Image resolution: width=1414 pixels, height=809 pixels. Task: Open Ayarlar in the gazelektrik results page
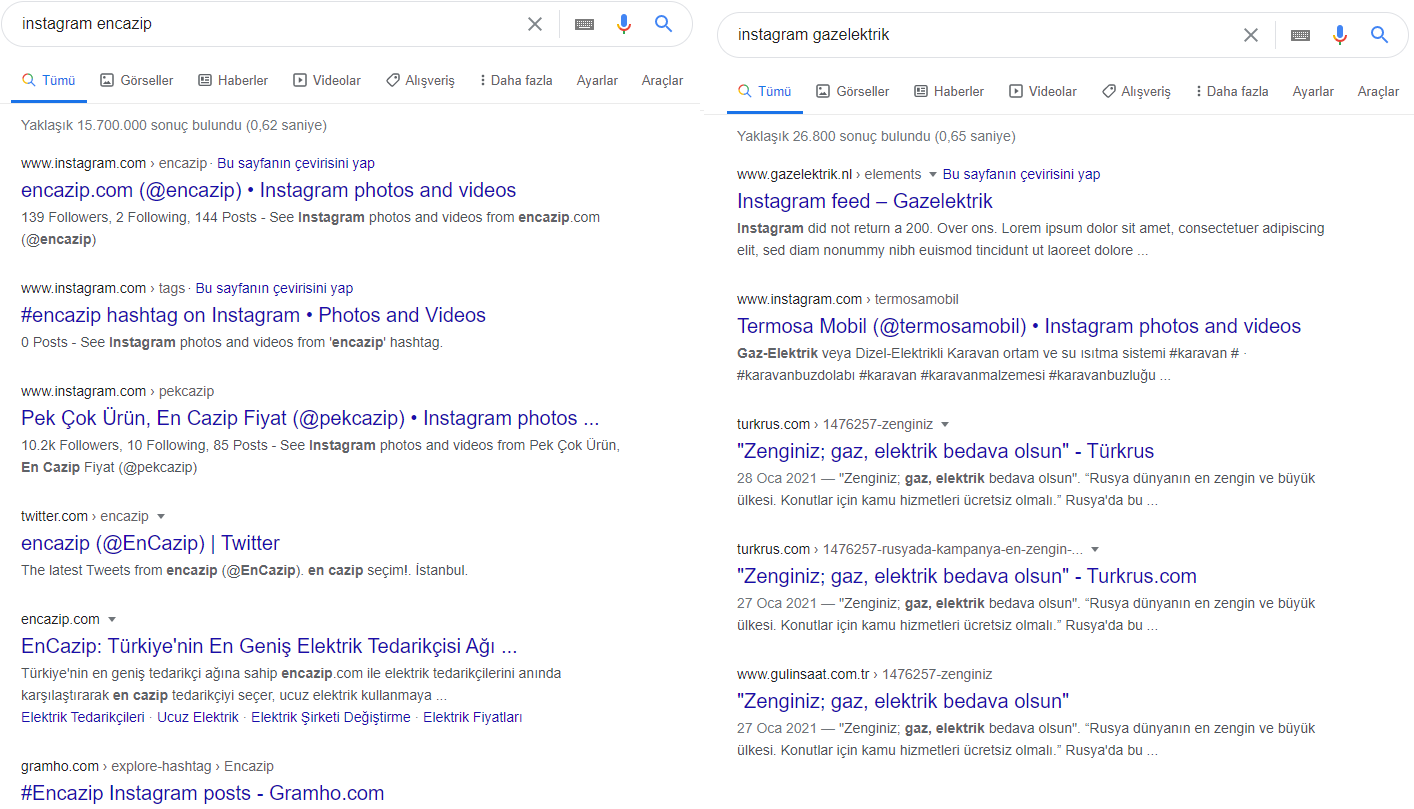coord(1313,91)
